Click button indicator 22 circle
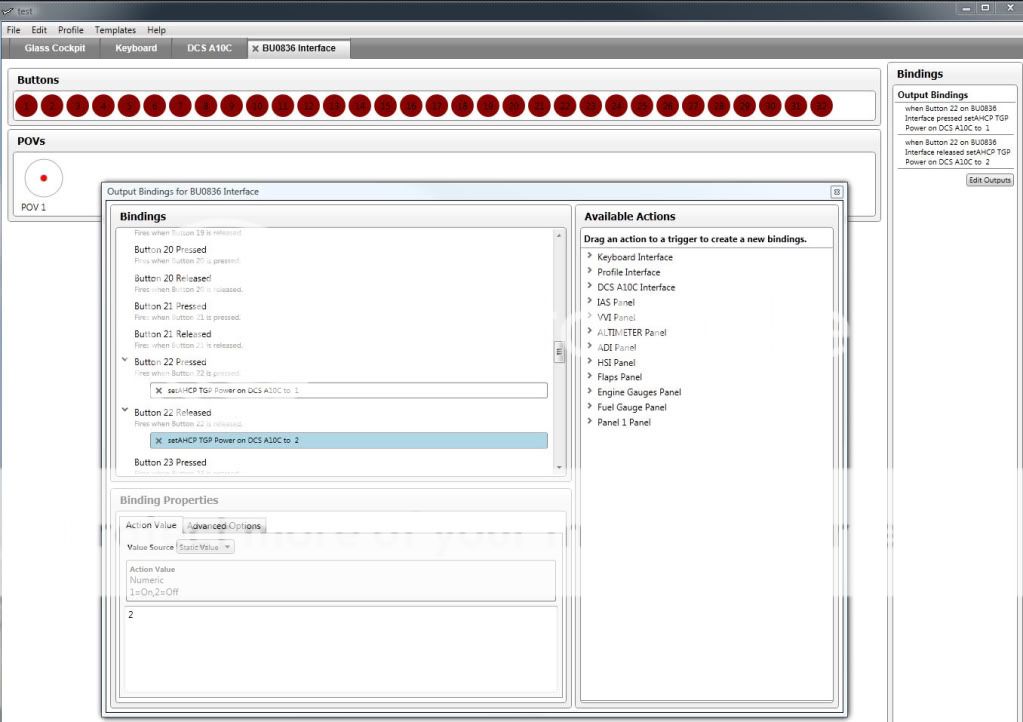Image resolution: width=1023 pixels, height=722 pixels. 565,105
